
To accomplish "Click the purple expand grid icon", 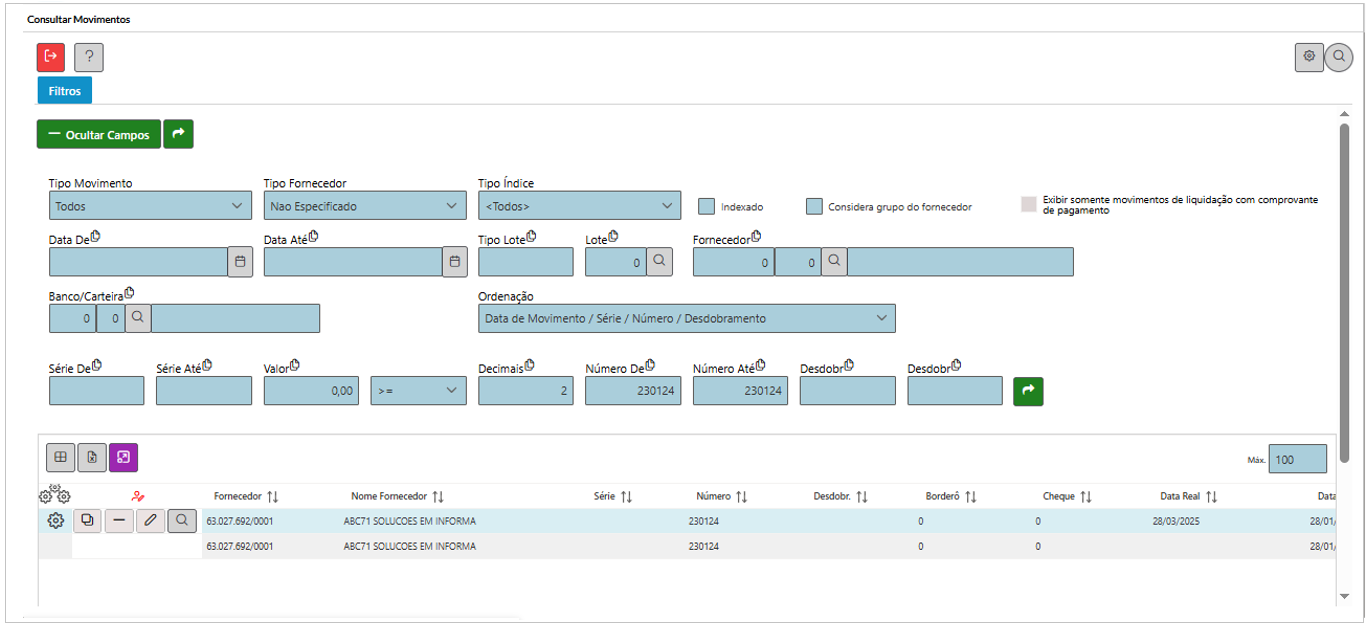I will 124,458.
